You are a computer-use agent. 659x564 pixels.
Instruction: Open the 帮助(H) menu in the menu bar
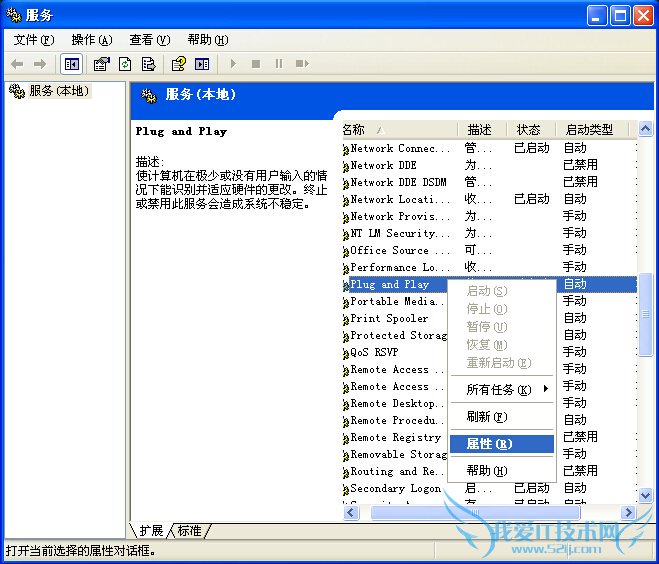[208, 40]
